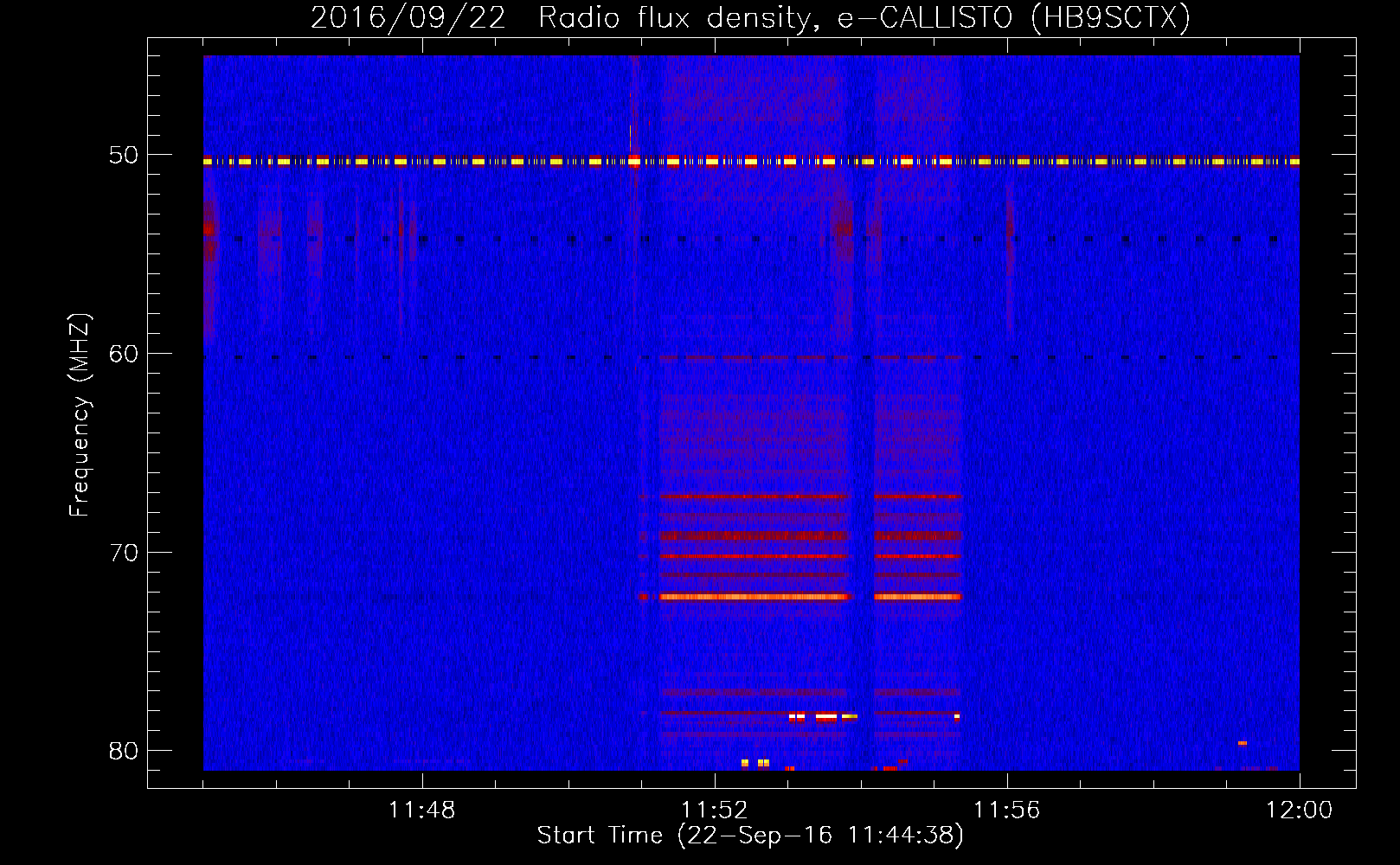Click the 11:56 time tick label
Viewport: 1400px width, 865px height.
click(1006, 811)
